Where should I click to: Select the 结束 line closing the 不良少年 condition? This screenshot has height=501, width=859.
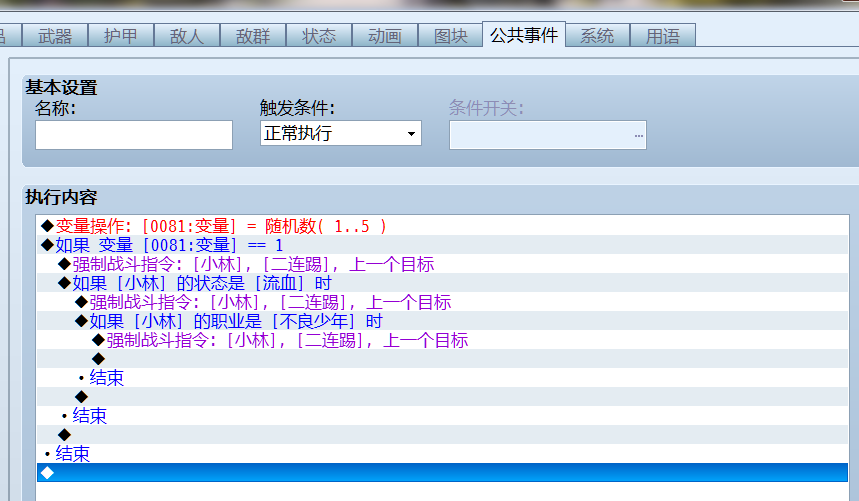click(442, 378)
